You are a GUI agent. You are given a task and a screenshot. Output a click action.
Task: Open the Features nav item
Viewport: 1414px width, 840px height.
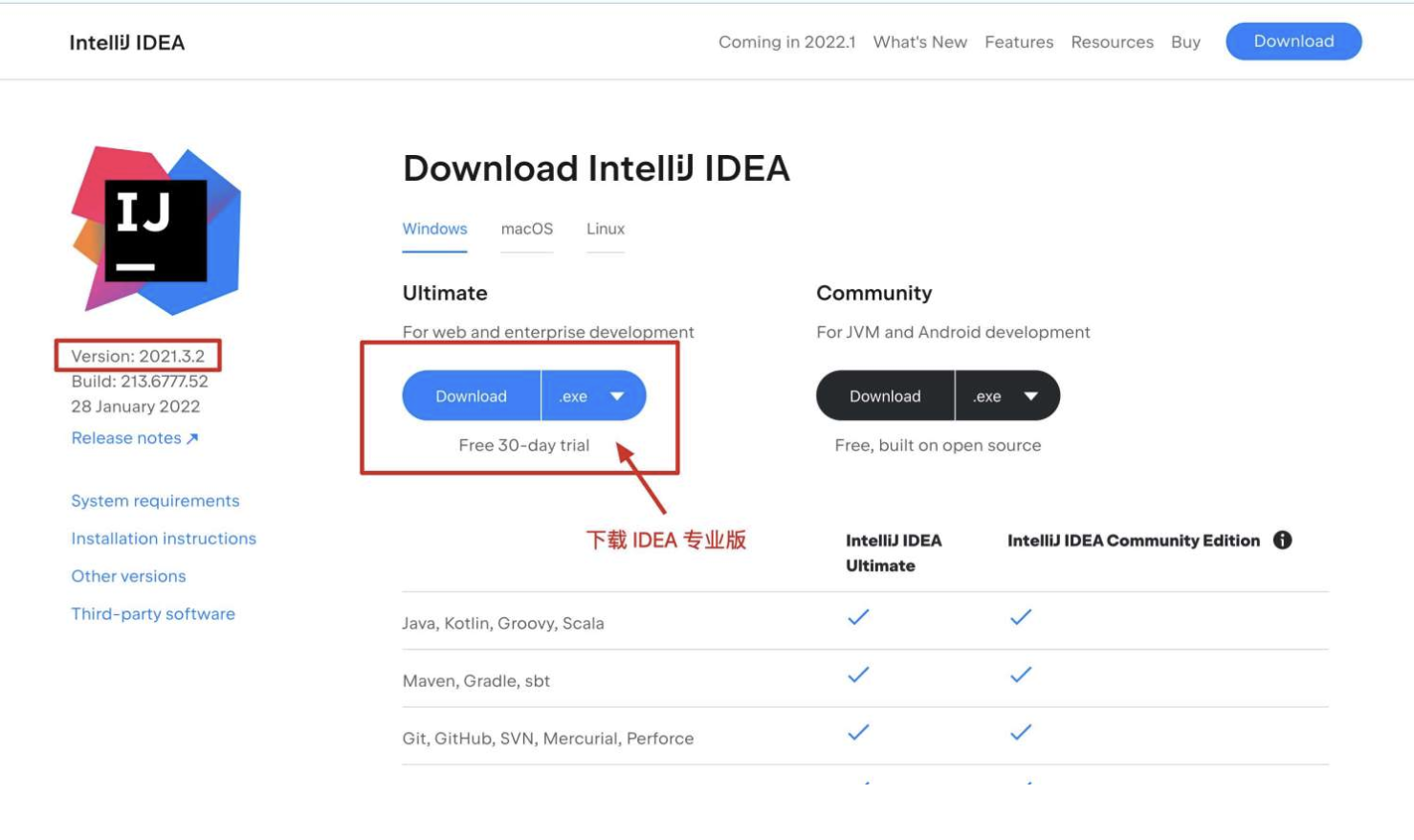1019,42
